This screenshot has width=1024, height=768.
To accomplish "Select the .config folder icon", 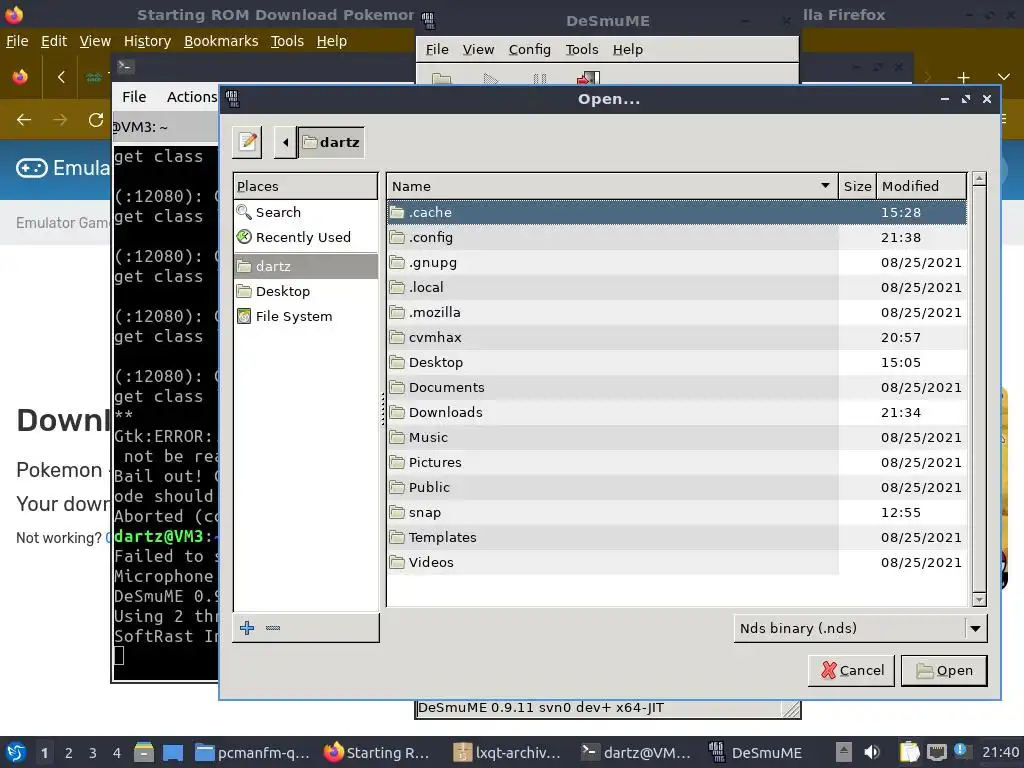I will coord(397,237).
